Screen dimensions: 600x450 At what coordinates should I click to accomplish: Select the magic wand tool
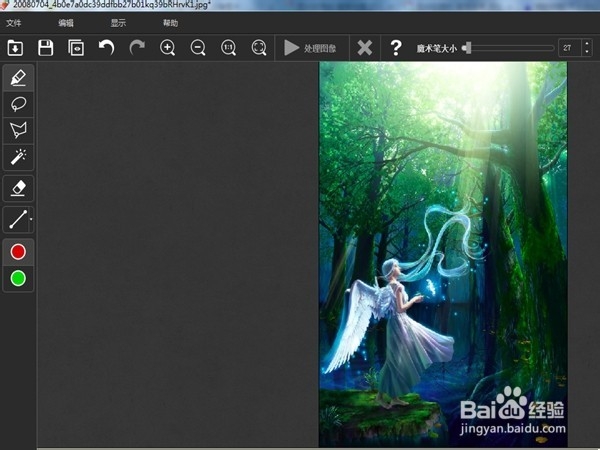pyautogui.click(x=18, y=157)
